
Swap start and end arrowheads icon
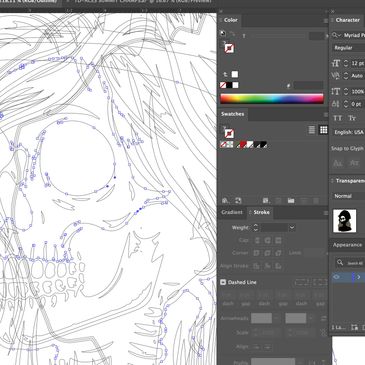[x=323, y=318]
